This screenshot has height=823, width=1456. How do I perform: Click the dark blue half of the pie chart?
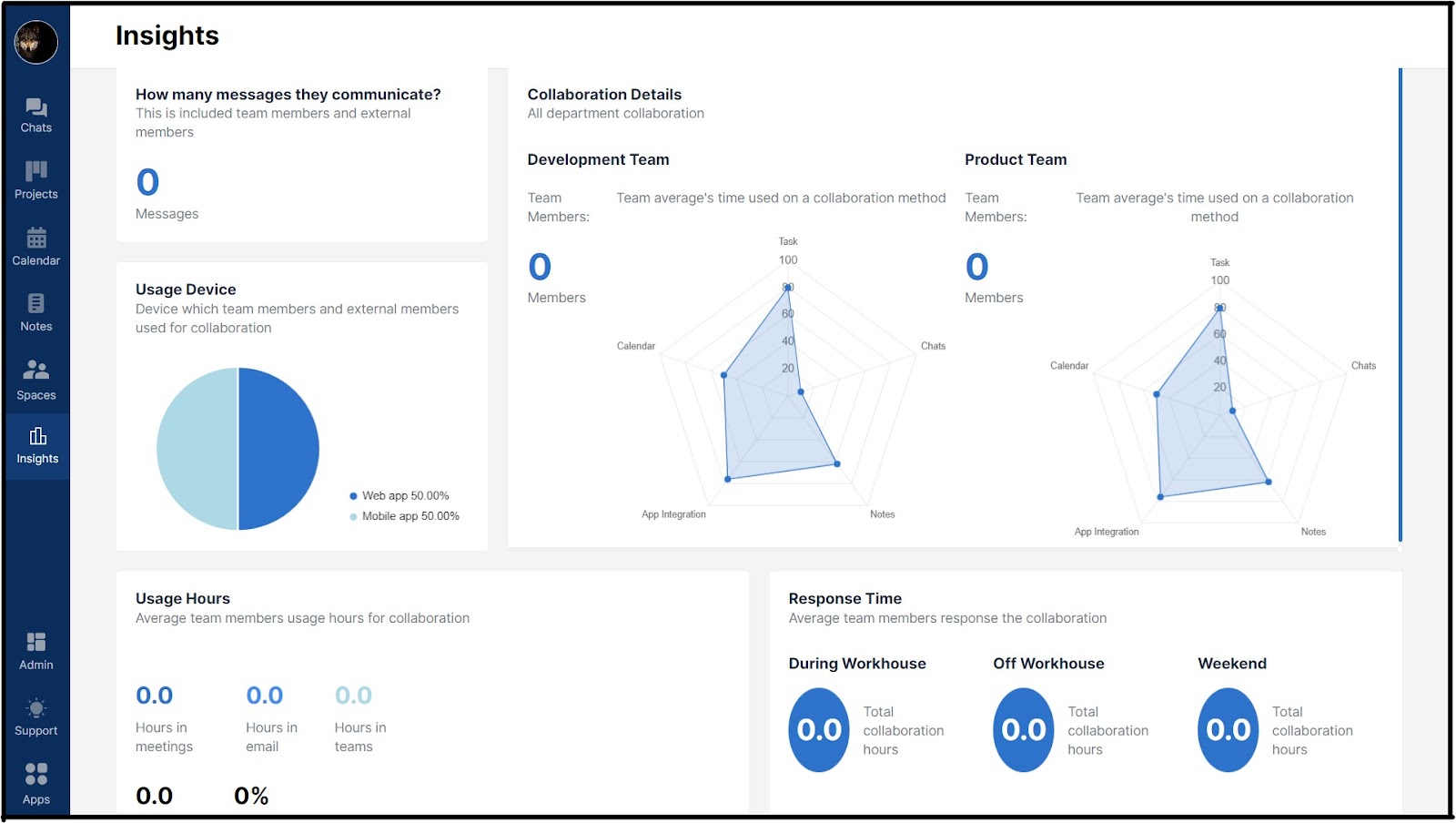(278, 449)
